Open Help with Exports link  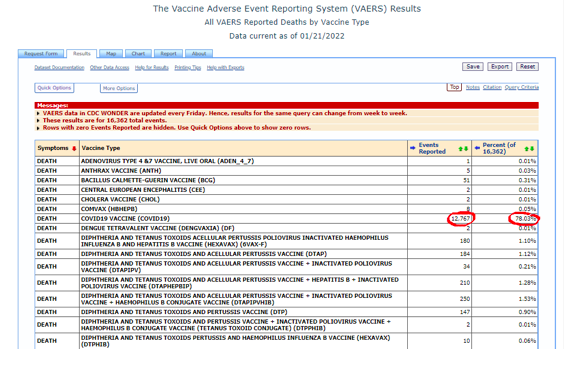[225, 68]
